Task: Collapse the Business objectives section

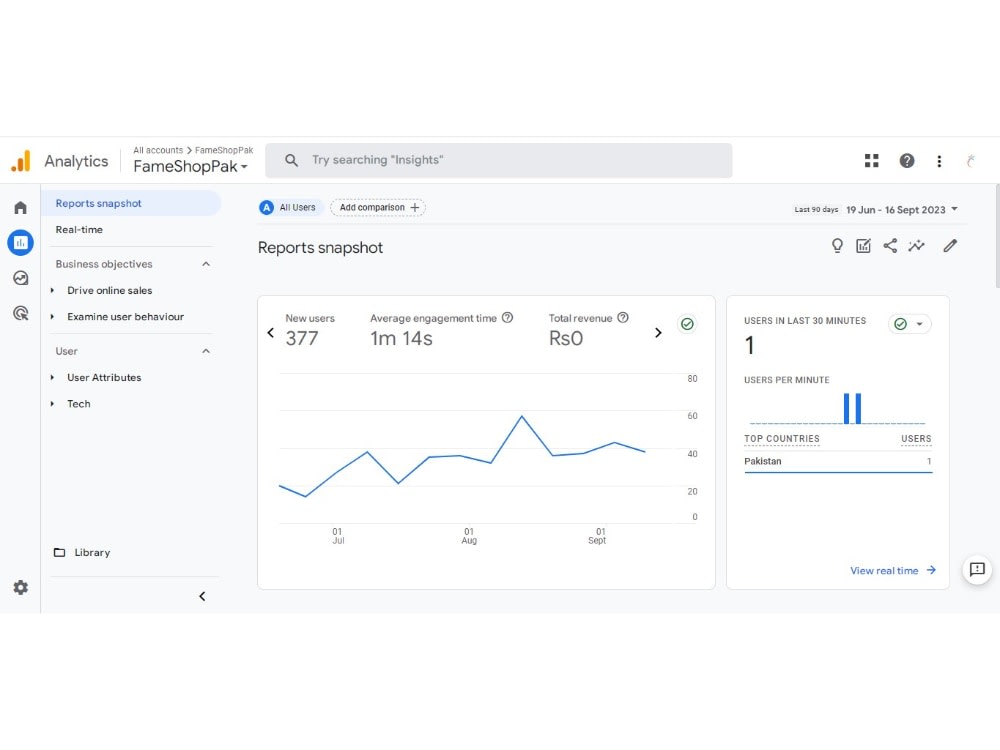Action: pyautogui.click(x=206, y=264)
